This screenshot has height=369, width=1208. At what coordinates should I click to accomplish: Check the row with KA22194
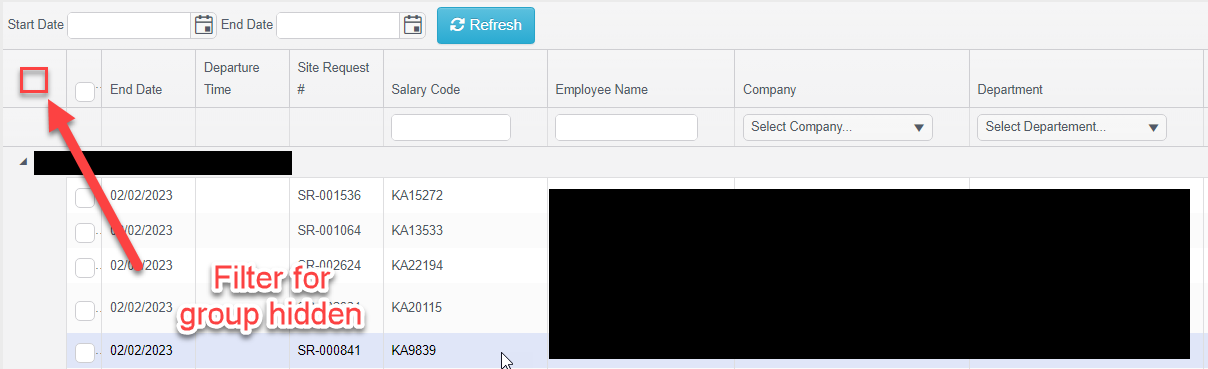(85, 268)
